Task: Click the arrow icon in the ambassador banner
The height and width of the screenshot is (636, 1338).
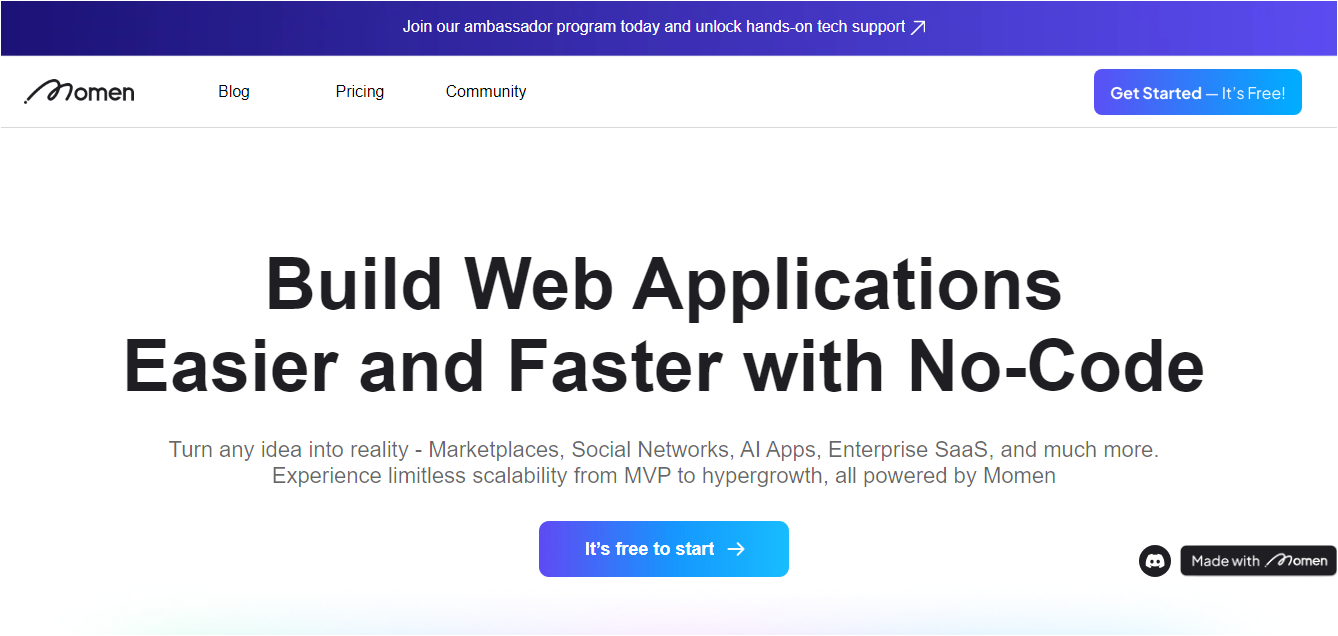Action: point(918,27)
